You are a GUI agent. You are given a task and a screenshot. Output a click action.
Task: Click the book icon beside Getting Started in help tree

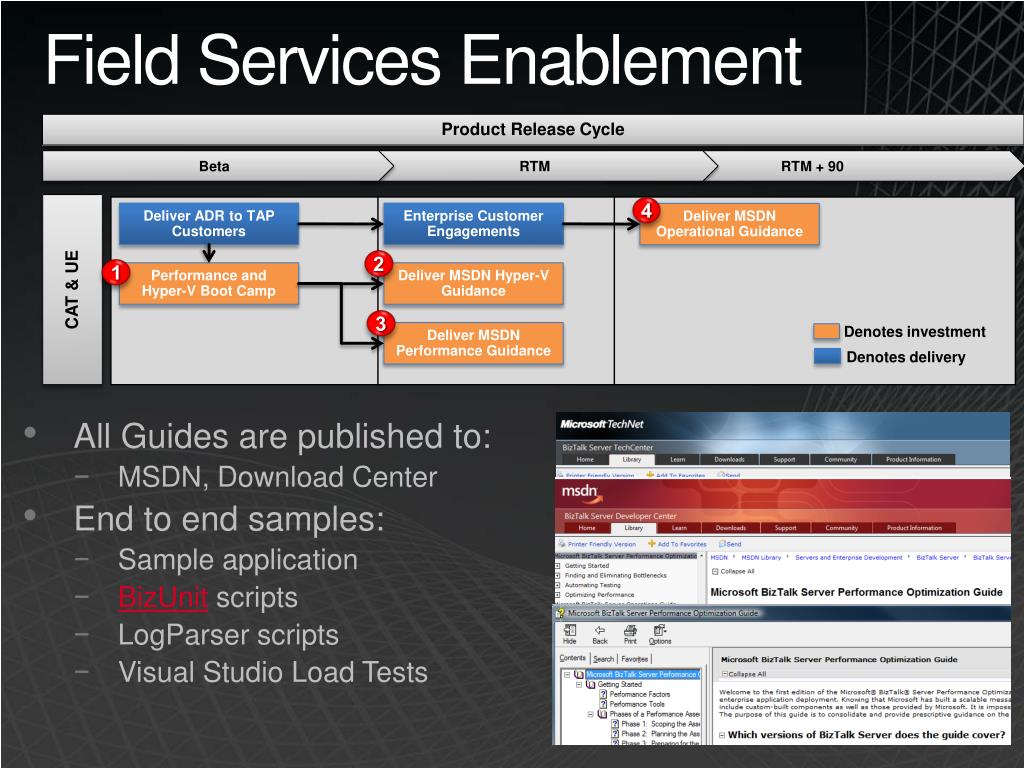coord(590,684)
